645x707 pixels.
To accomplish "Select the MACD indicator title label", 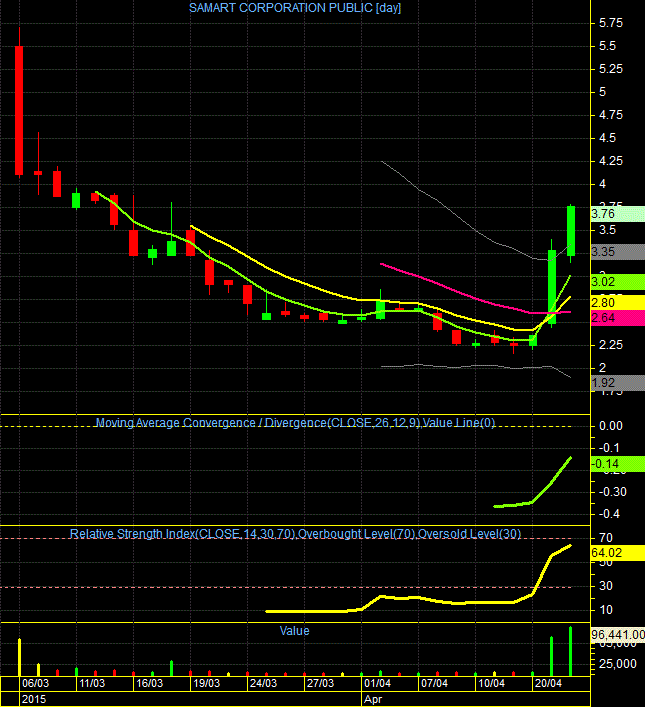I will [x=295, y=423].
